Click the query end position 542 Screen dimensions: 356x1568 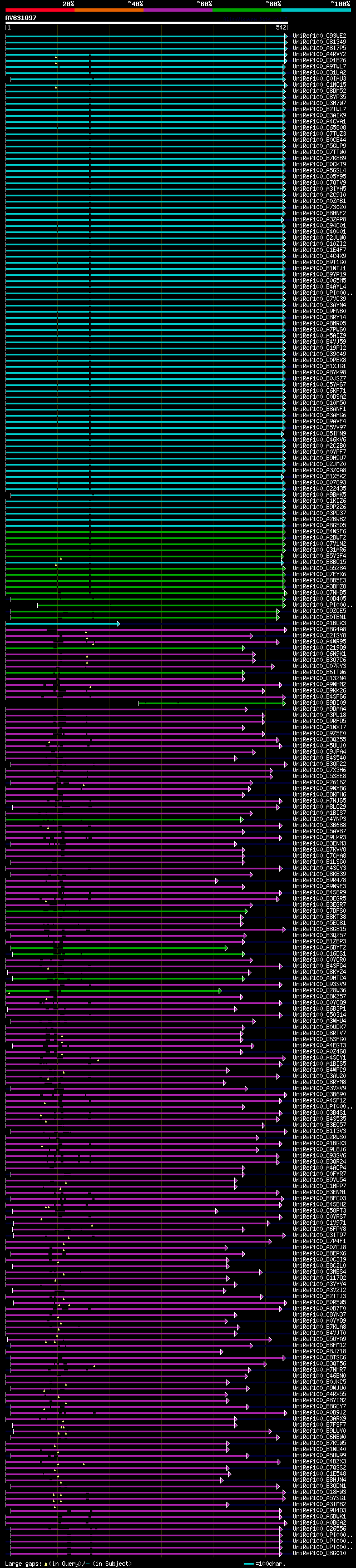pos(281,28)
